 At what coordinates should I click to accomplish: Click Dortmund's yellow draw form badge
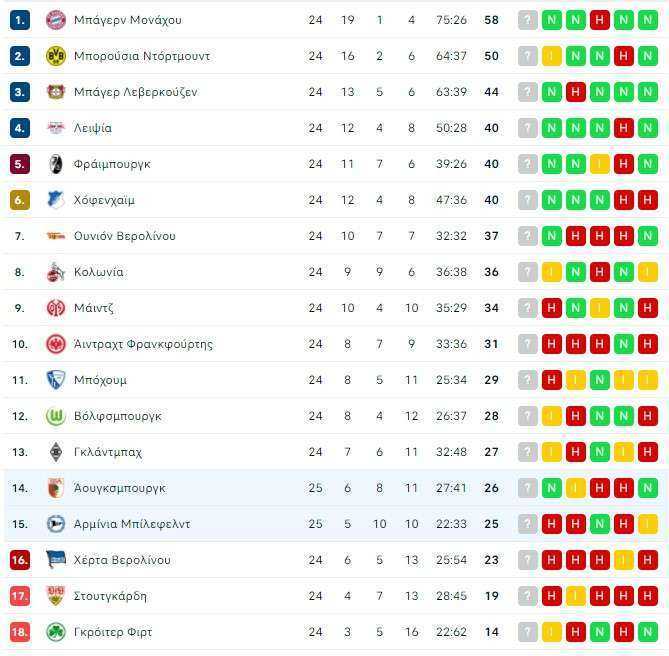[552, 56]
